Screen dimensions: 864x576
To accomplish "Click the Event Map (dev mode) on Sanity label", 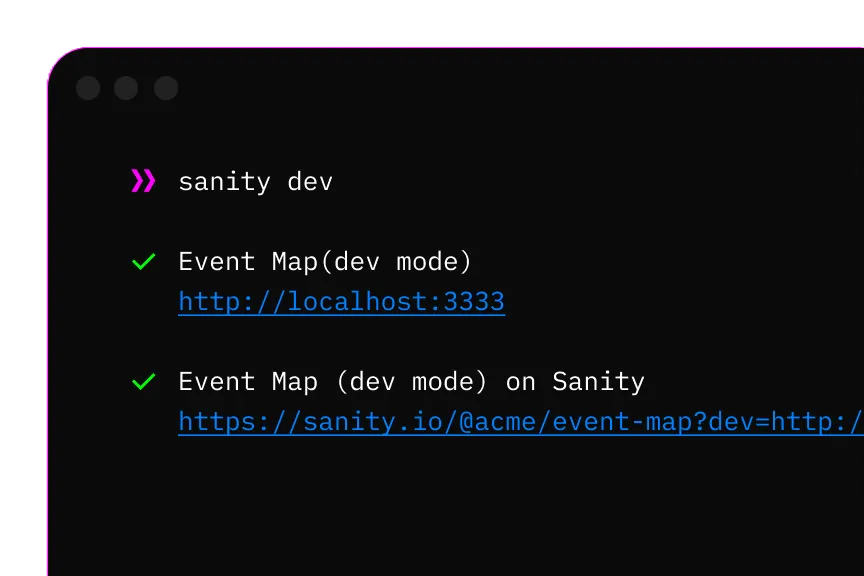I will click(411, 381).
